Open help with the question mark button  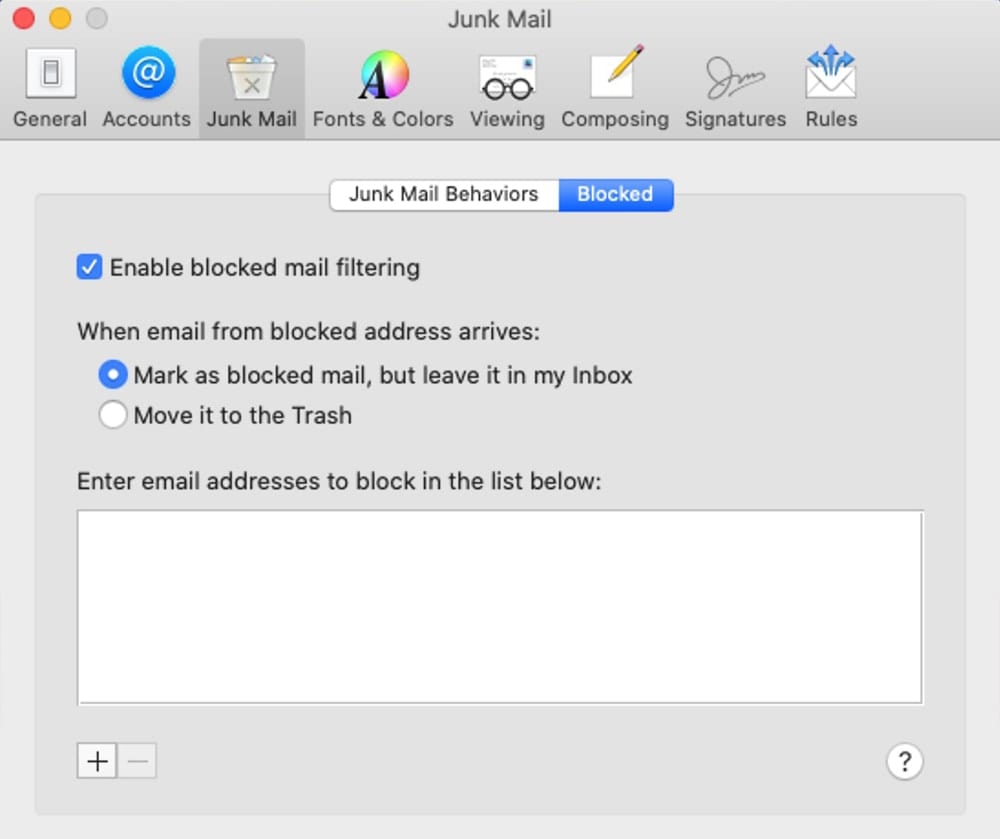[x=904, y=762]
